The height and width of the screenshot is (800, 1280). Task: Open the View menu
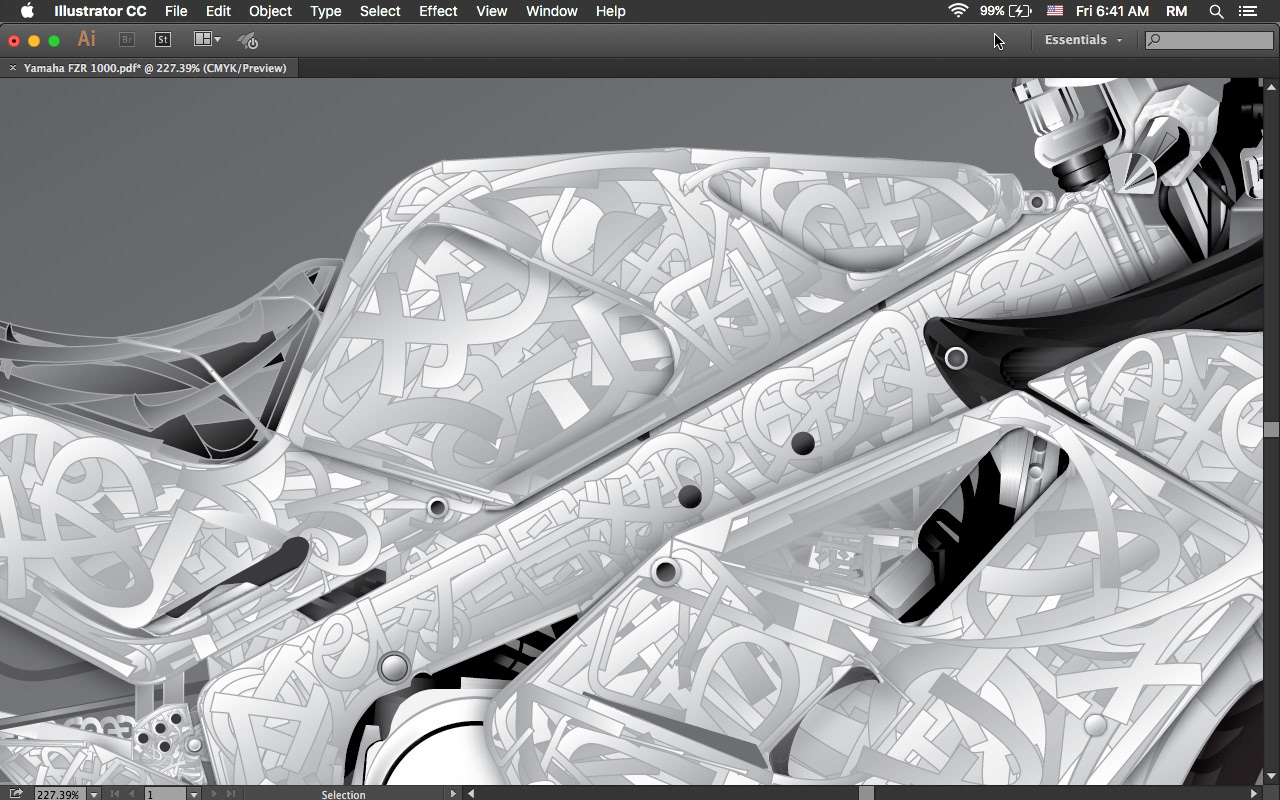click(x=491, y=11)
